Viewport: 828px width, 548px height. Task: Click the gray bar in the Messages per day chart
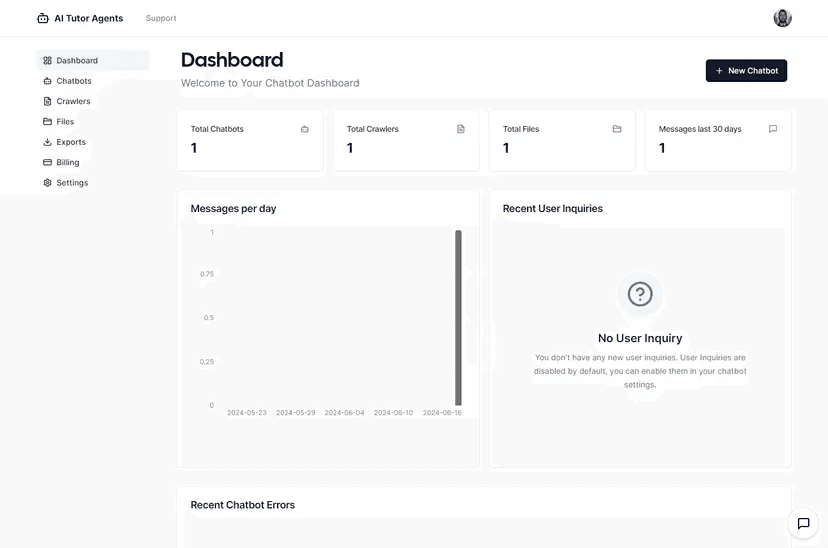pyautogui.click(x=458, y=318)
